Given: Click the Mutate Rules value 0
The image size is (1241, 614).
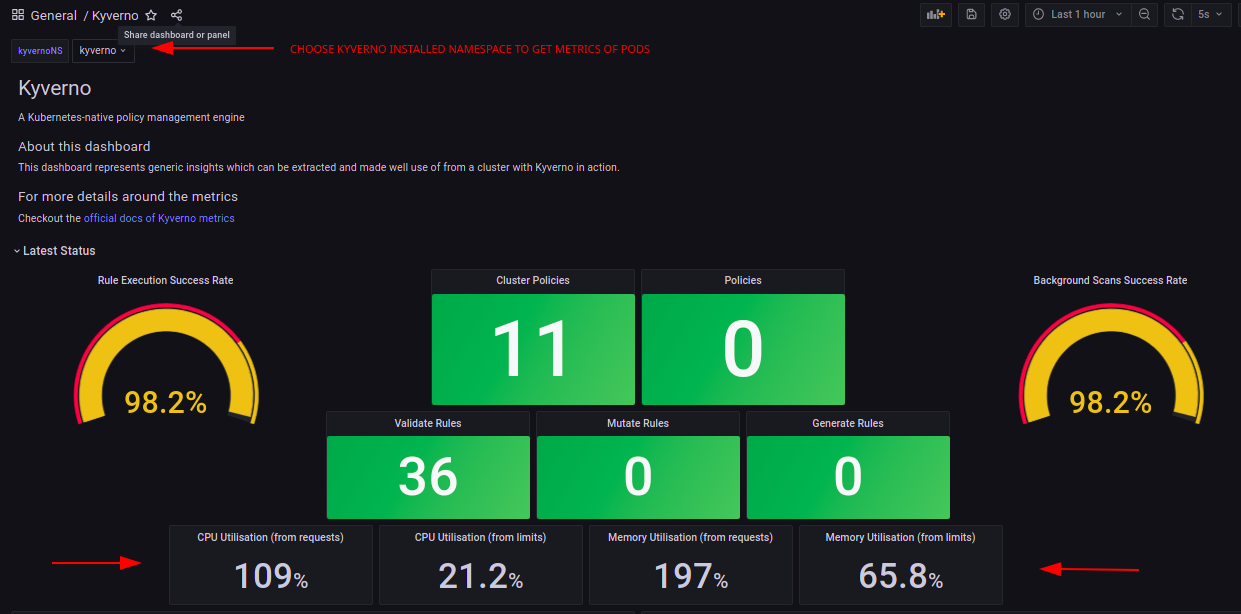Looking at the screenshot, I should tap(638, 477).
